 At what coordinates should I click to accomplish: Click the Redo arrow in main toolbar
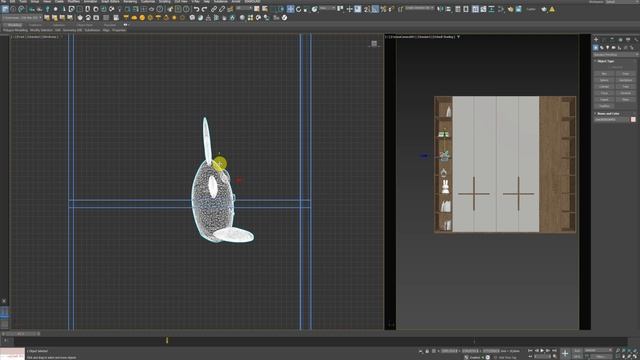[204, 9]
